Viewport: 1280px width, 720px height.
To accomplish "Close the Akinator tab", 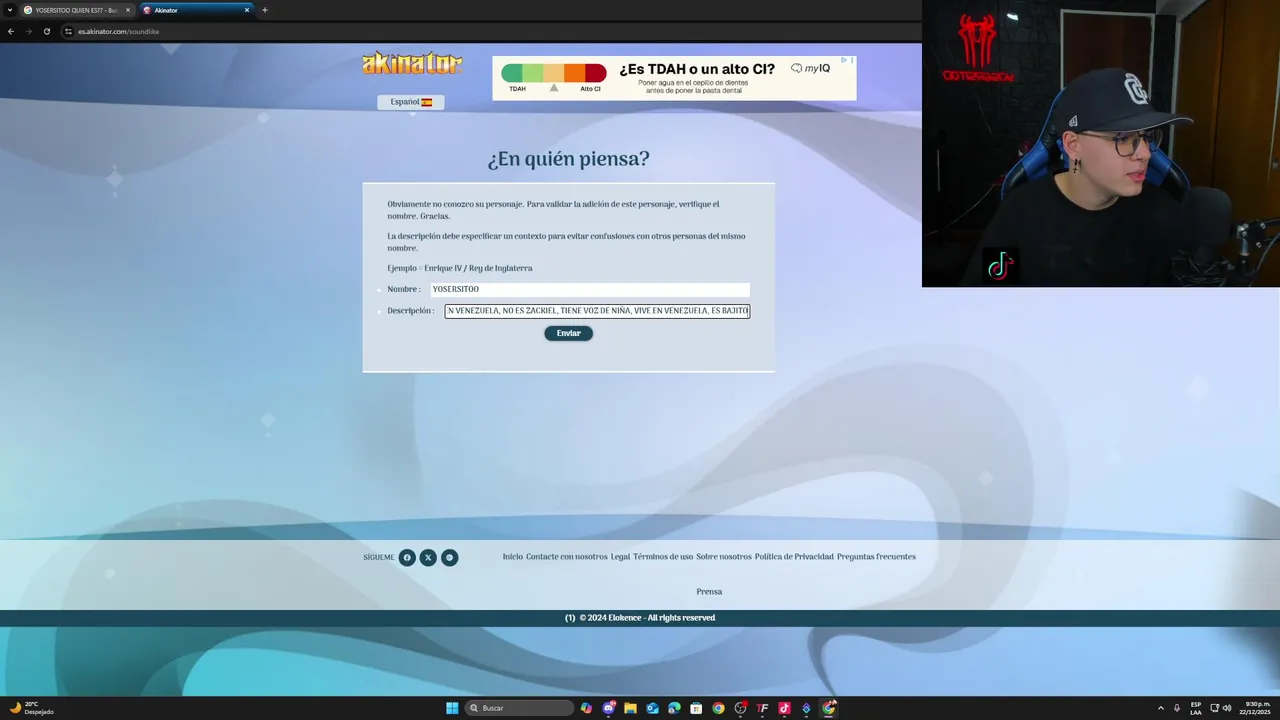I will pos(246,10).
